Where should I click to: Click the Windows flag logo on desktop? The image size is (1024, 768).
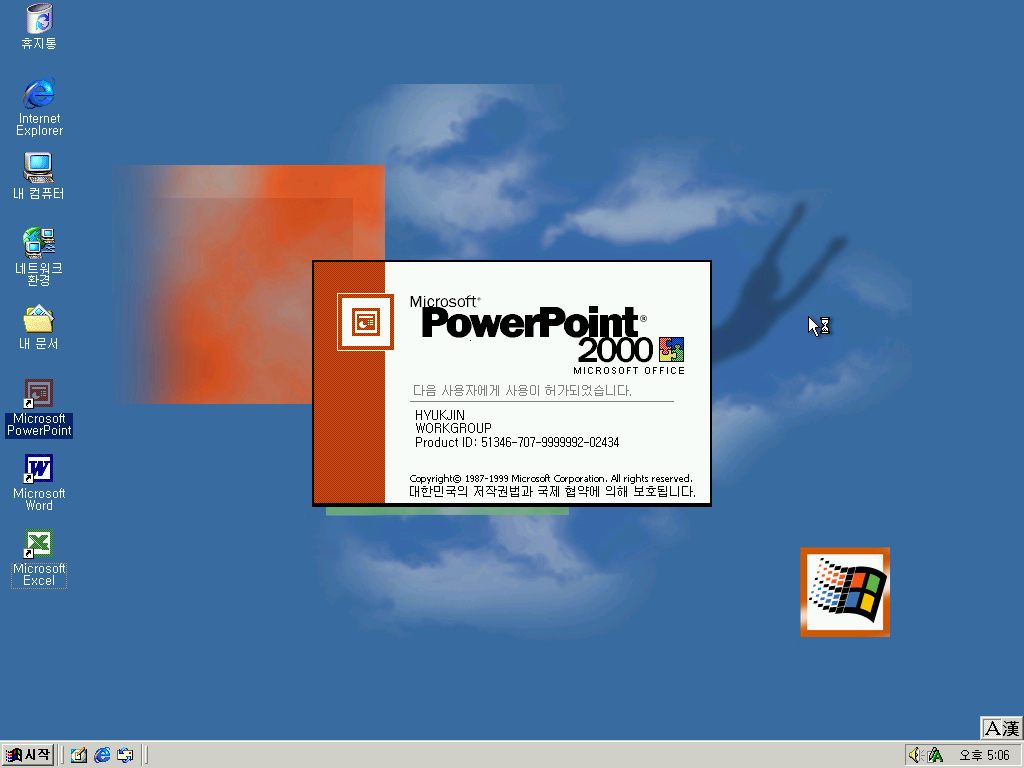(845, 592)
